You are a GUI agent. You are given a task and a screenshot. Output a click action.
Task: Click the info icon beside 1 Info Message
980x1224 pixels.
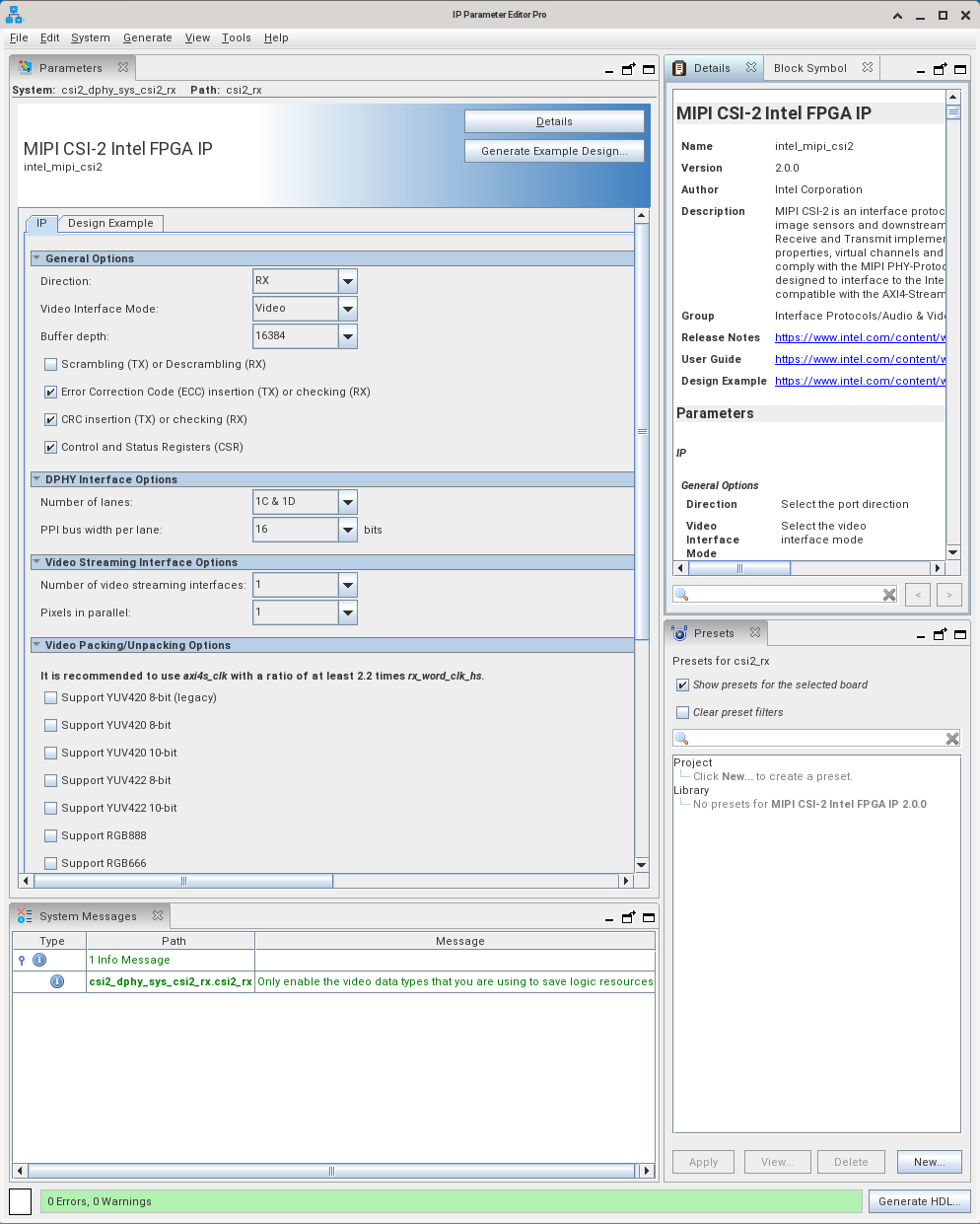[39, 960]
